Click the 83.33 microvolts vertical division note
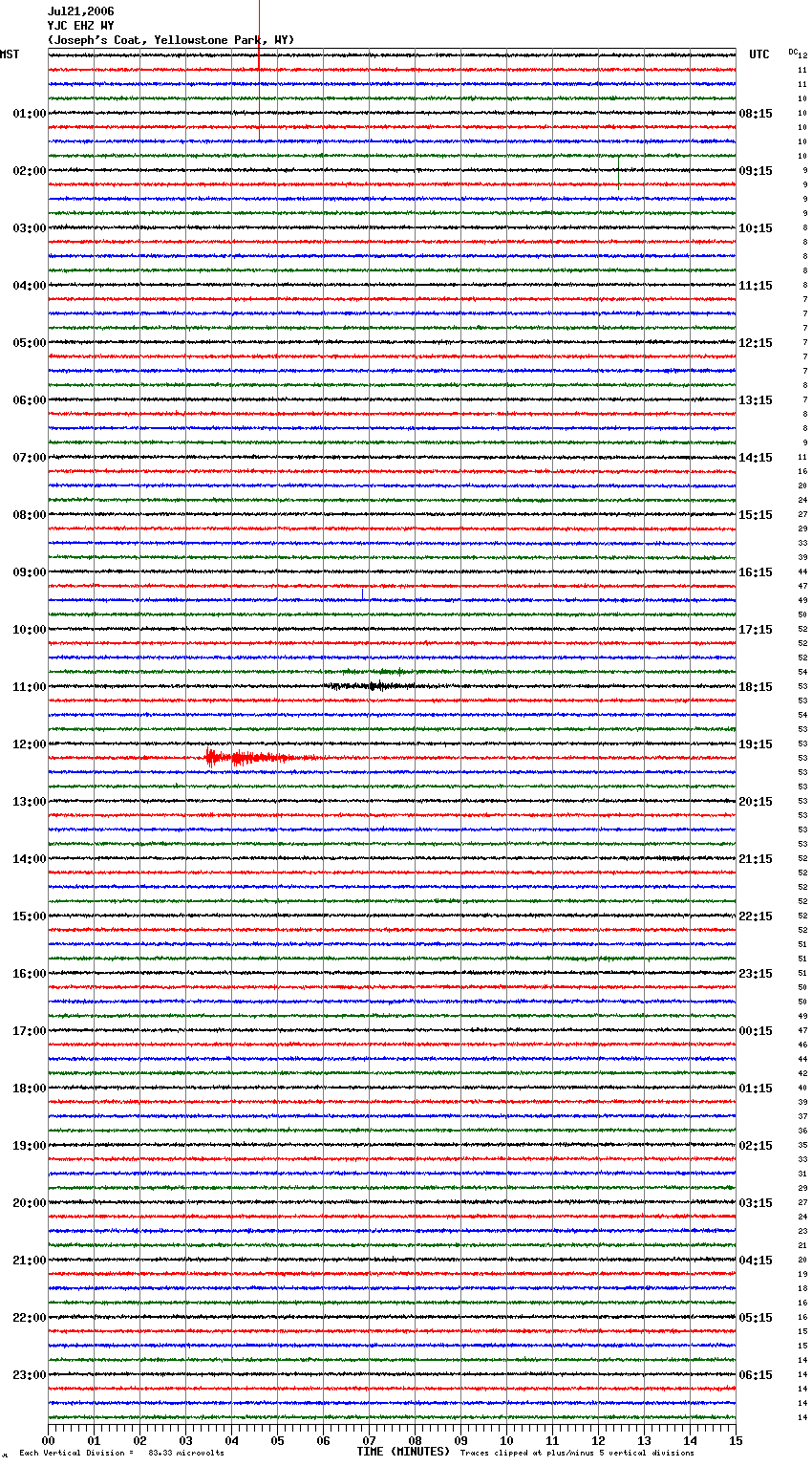Viewport: 812px width, 1466px height. 121,1453
